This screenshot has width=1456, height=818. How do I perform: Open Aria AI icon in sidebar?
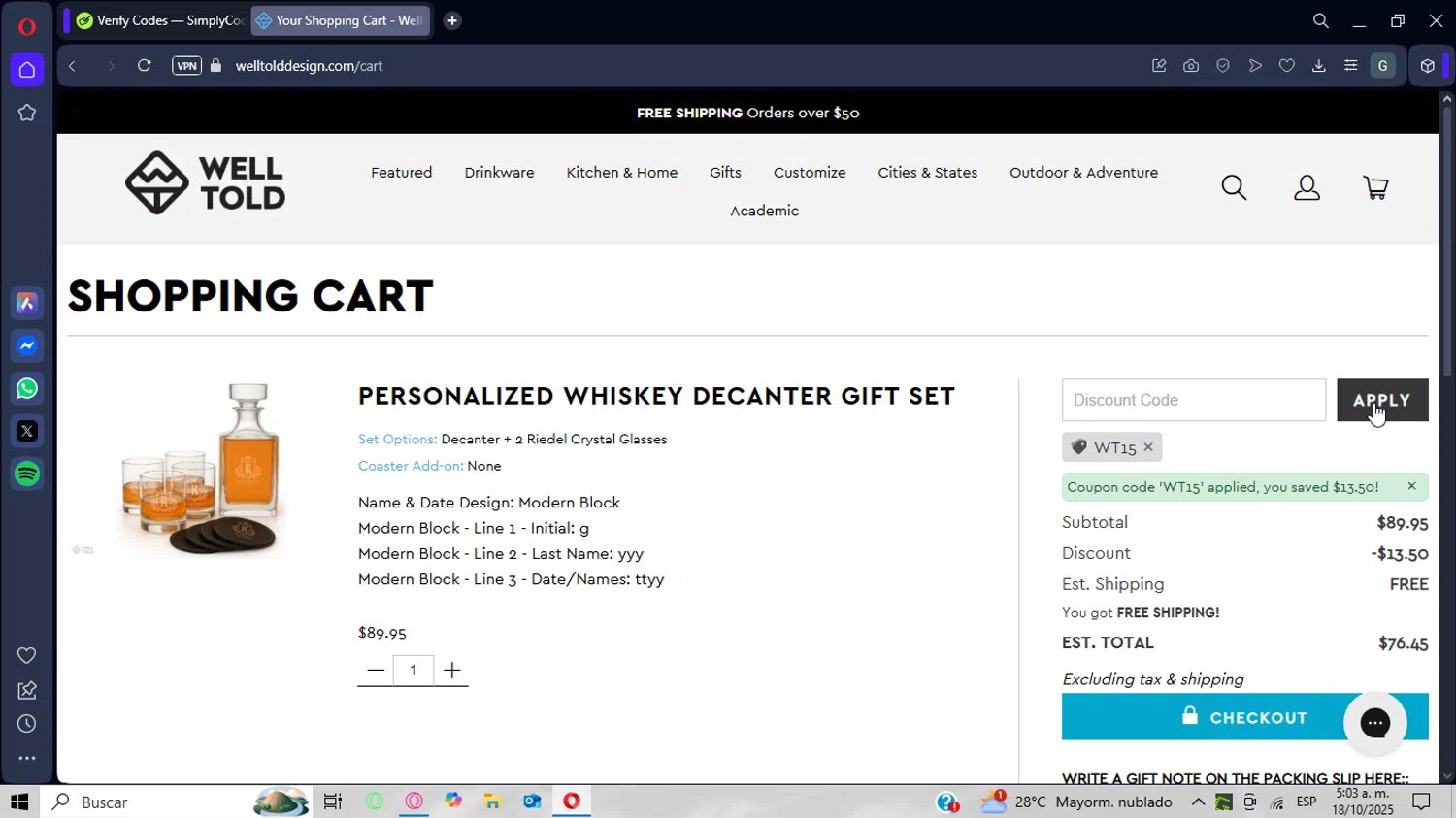coord(27,304)
